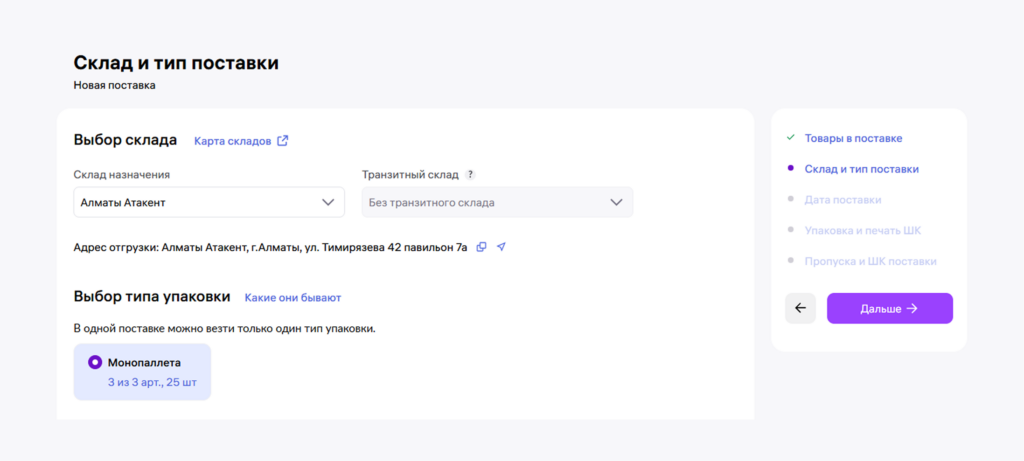
Task: Click the question mark help icon near Транзитный склад
Action: tap(470, 175)
